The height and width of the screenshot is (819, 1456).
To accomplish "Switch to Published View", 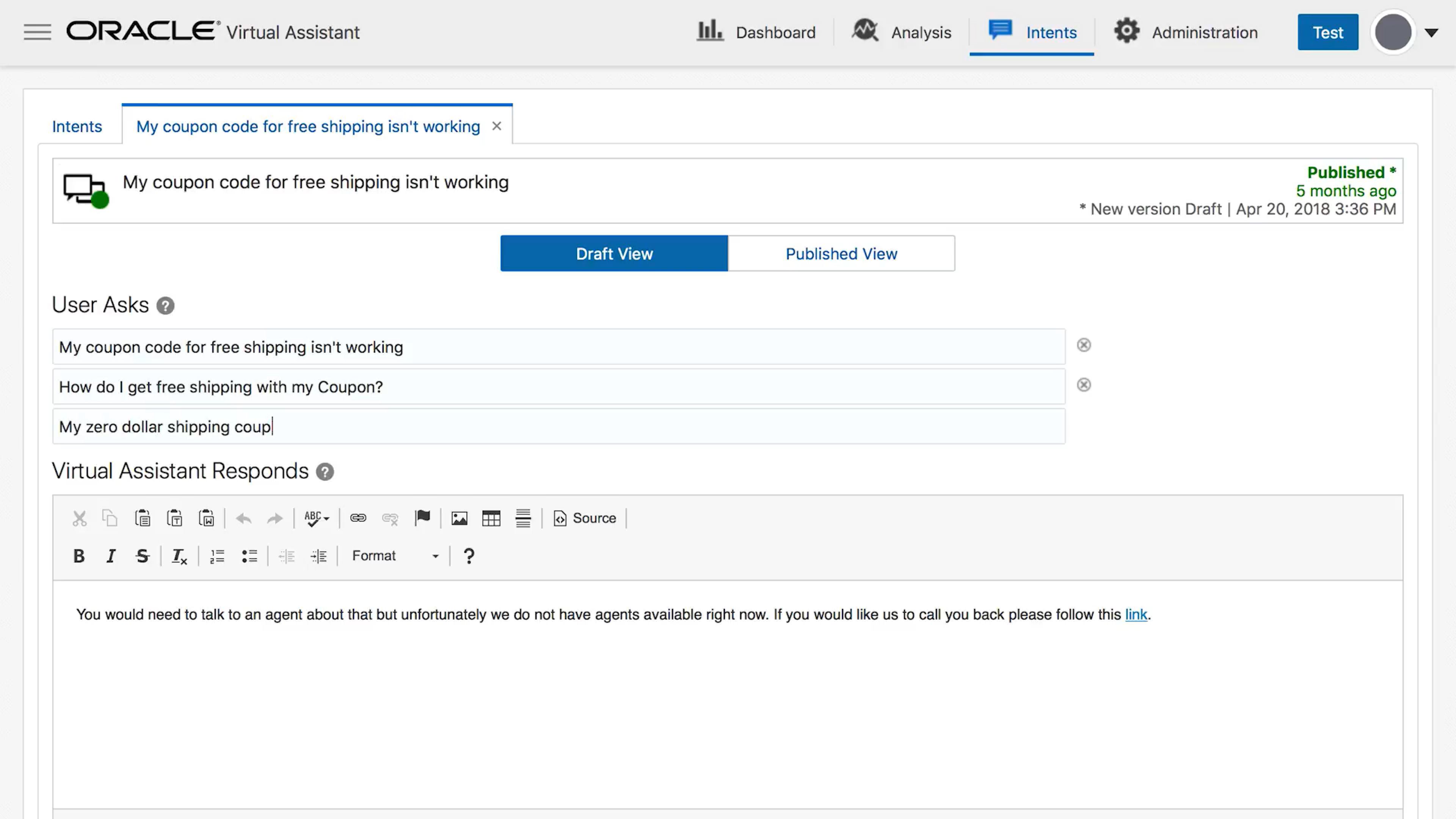I will pyautogui.click(x=841, y=253).
